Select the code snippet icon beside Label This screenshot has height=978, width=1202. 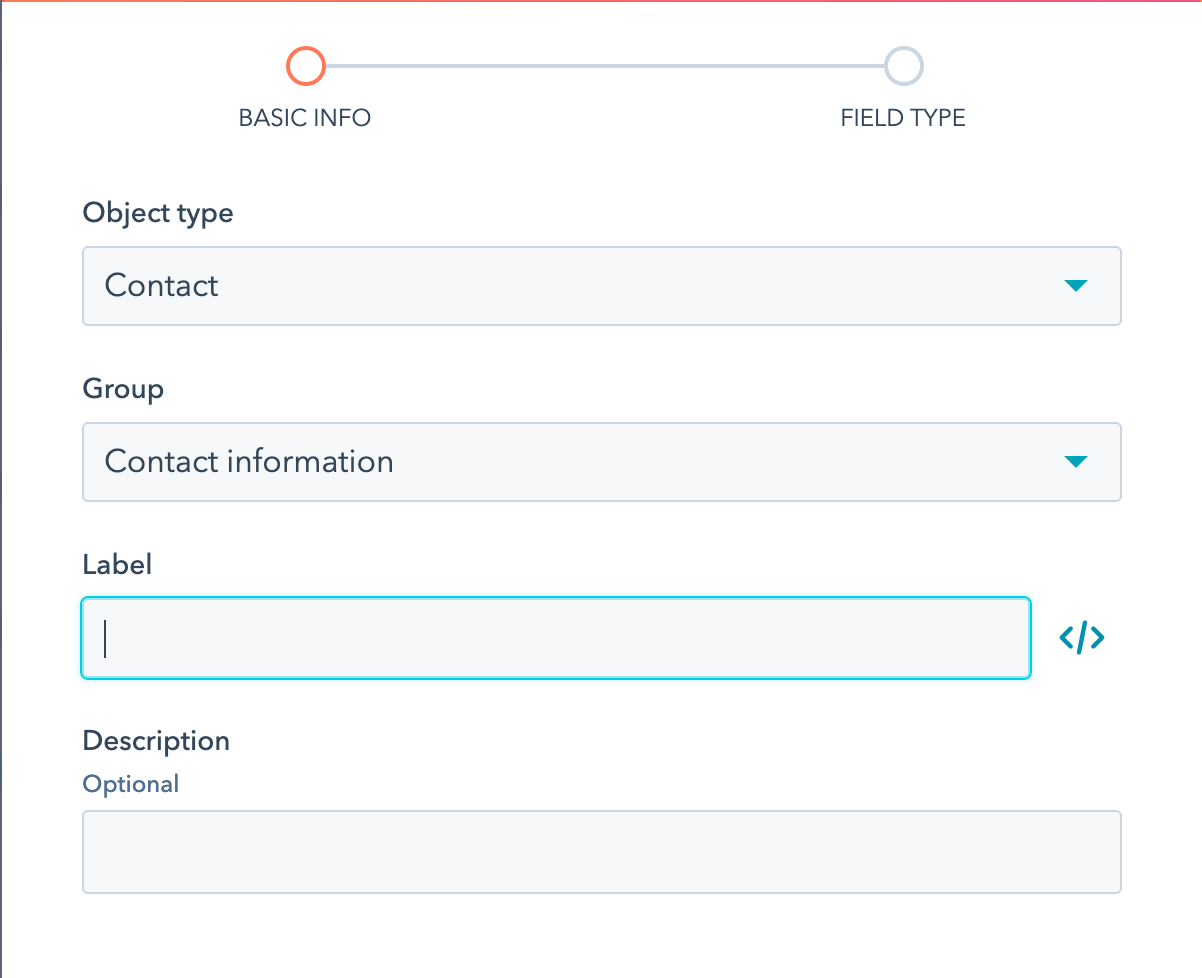click(x=1081, y=637)
